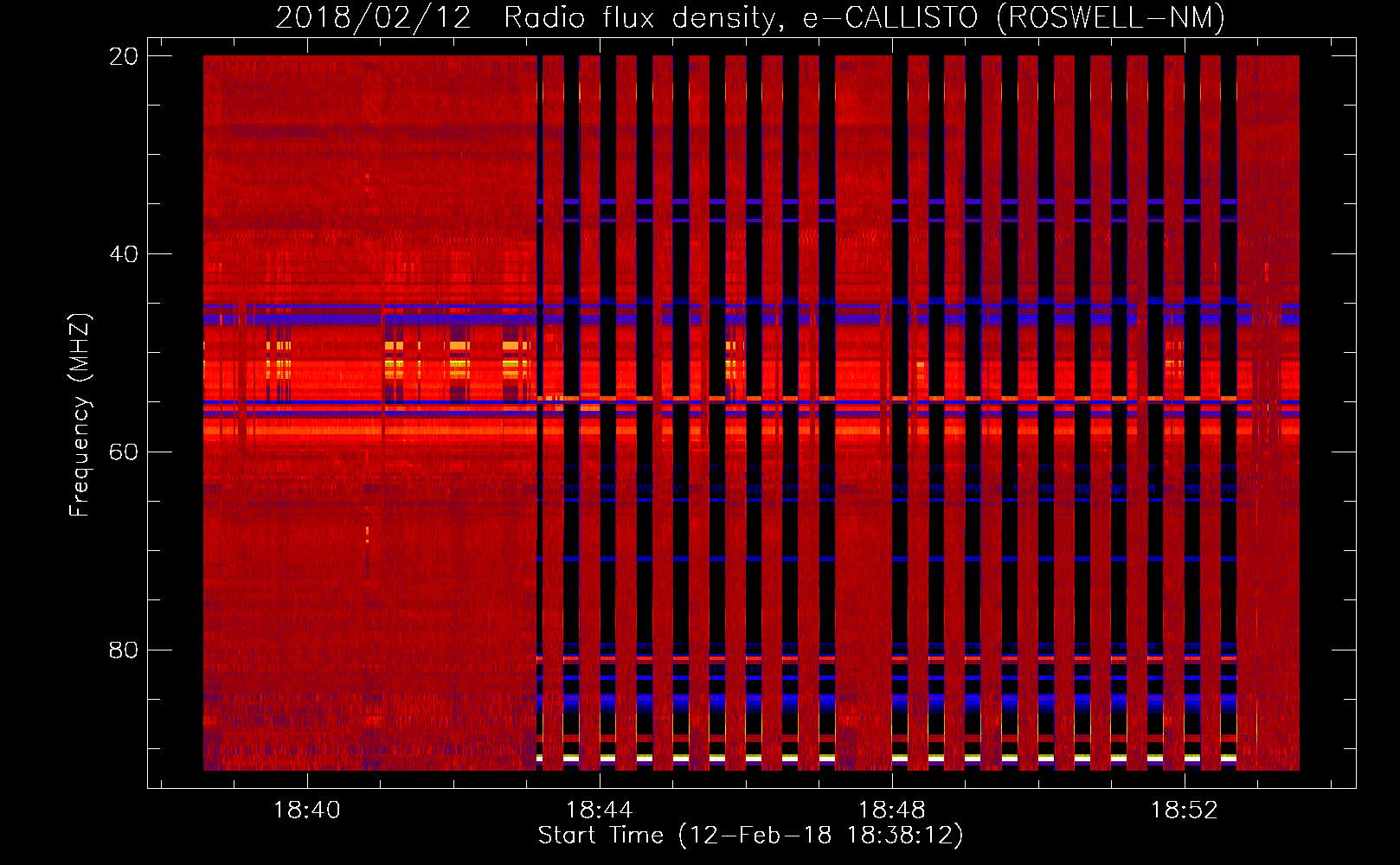Click the '80' frequency tick label
Screen dimensions: 1400x865
tap(124, 650)
